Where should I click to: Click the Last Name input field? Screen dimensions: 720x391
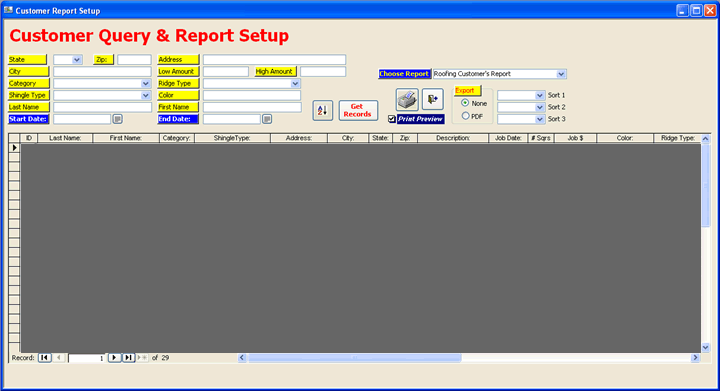coord(102,107)
